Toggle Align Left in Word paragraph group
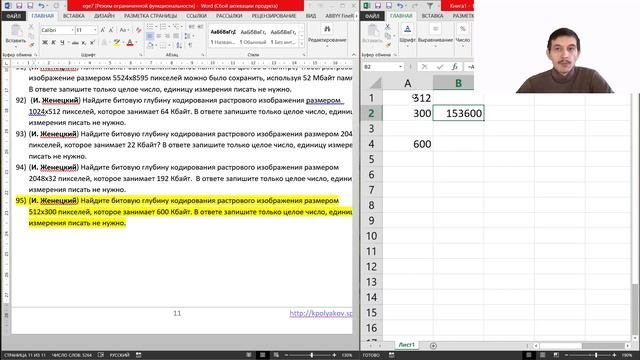640x360 pixels. pos(150,36)
